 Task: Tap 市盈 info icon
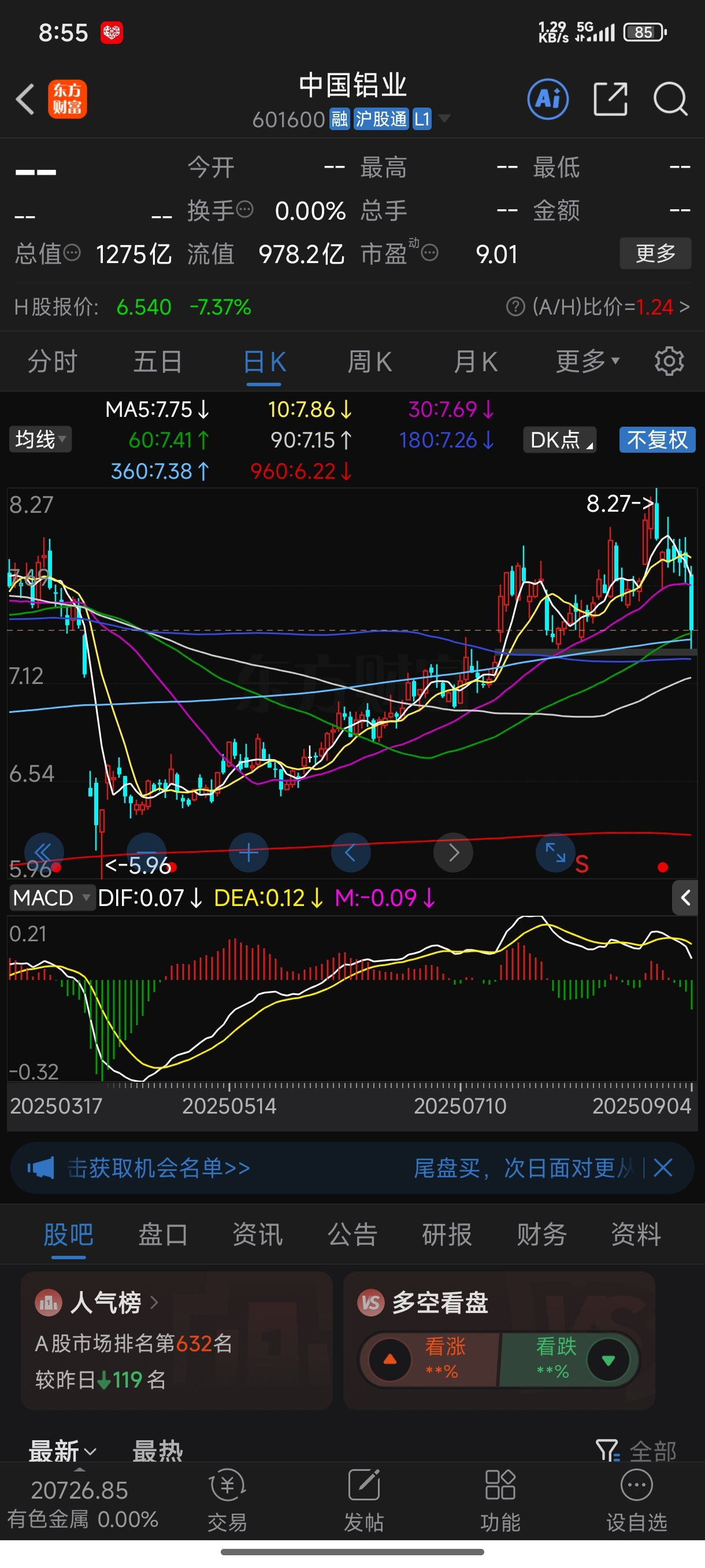tap(429, 253)
